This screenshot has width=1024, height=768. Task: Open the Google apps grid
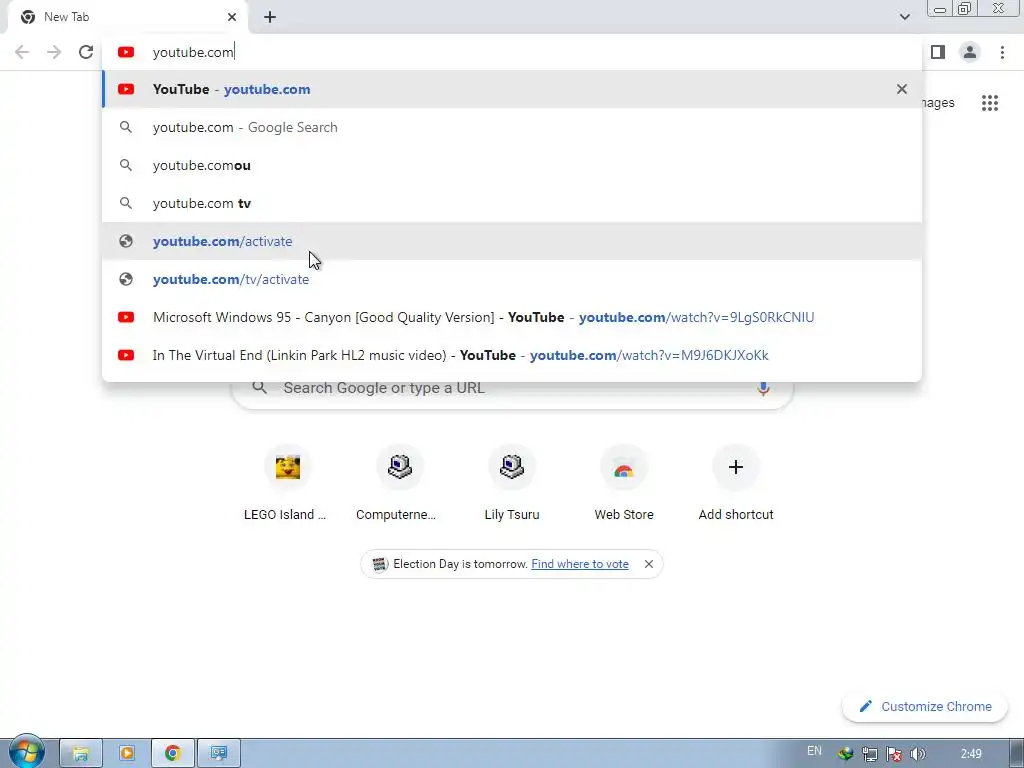[x=990, y=103]
